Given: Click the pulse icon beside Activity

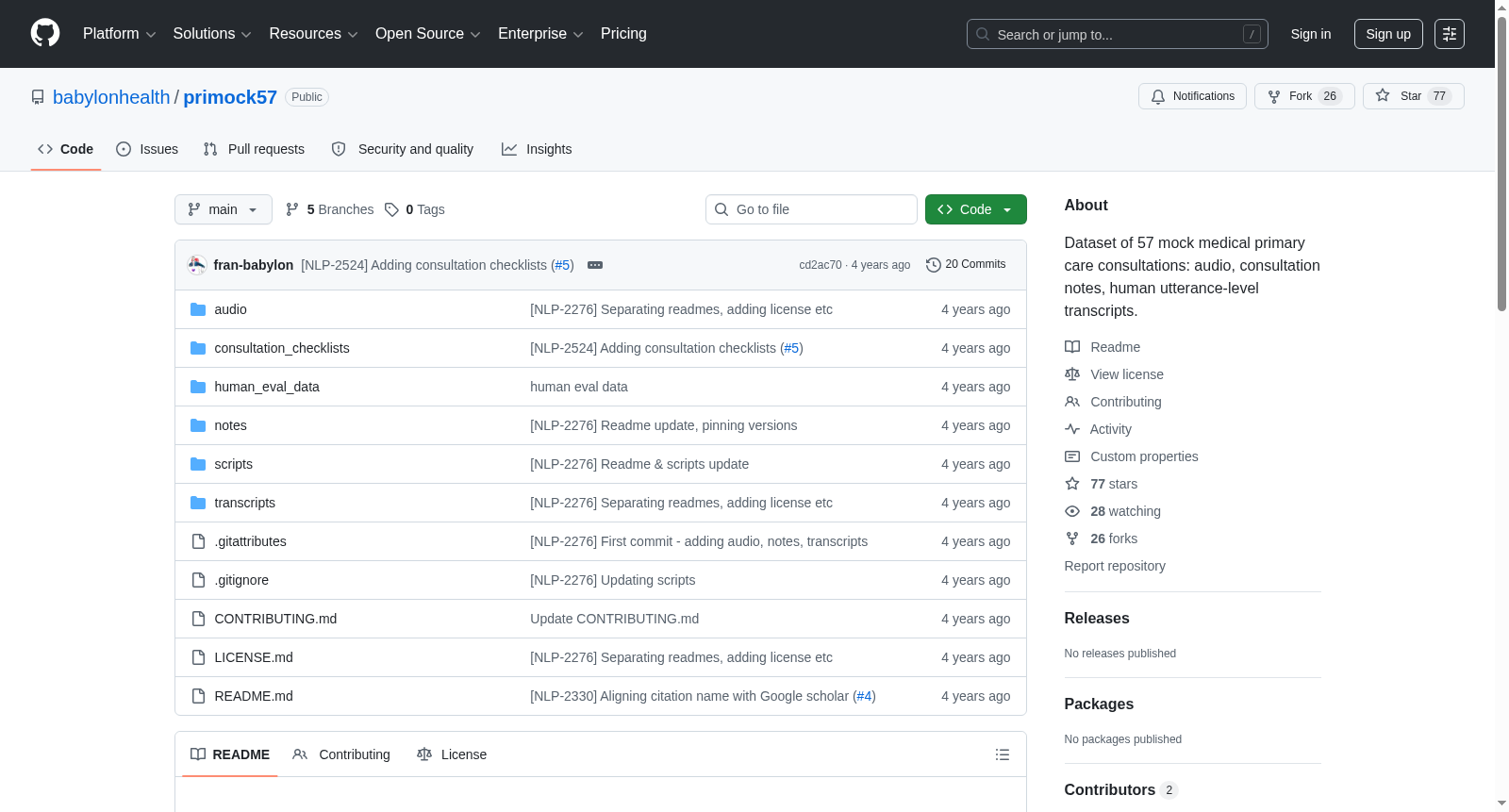Looking at the screenshot, I should pyautogui.click(x=1072, y=429).
